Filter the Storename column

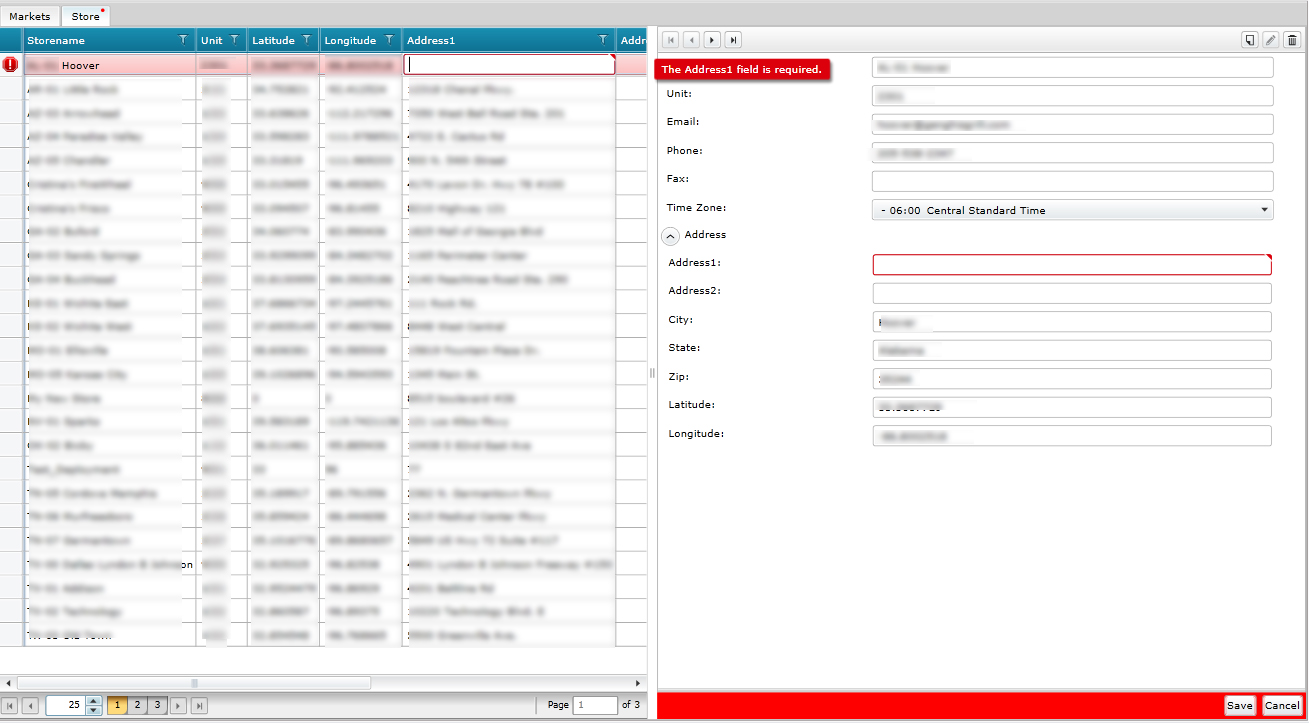point(182,40)
